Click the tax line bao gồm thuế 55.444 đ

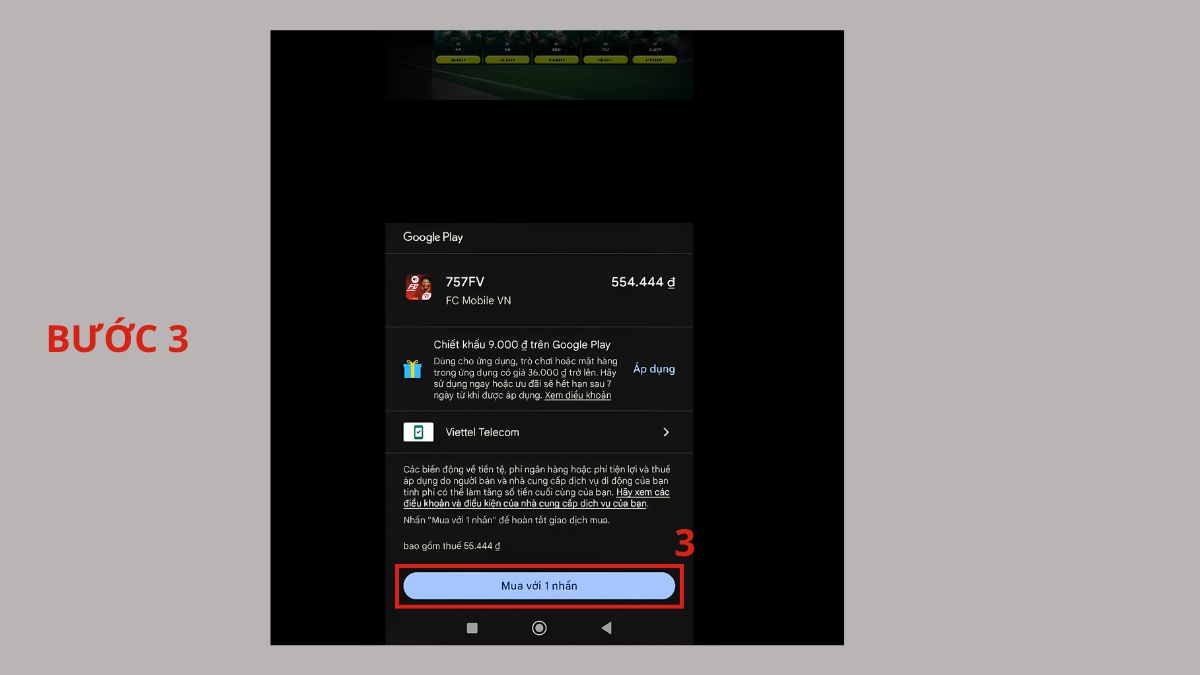[x=452, y=546]
